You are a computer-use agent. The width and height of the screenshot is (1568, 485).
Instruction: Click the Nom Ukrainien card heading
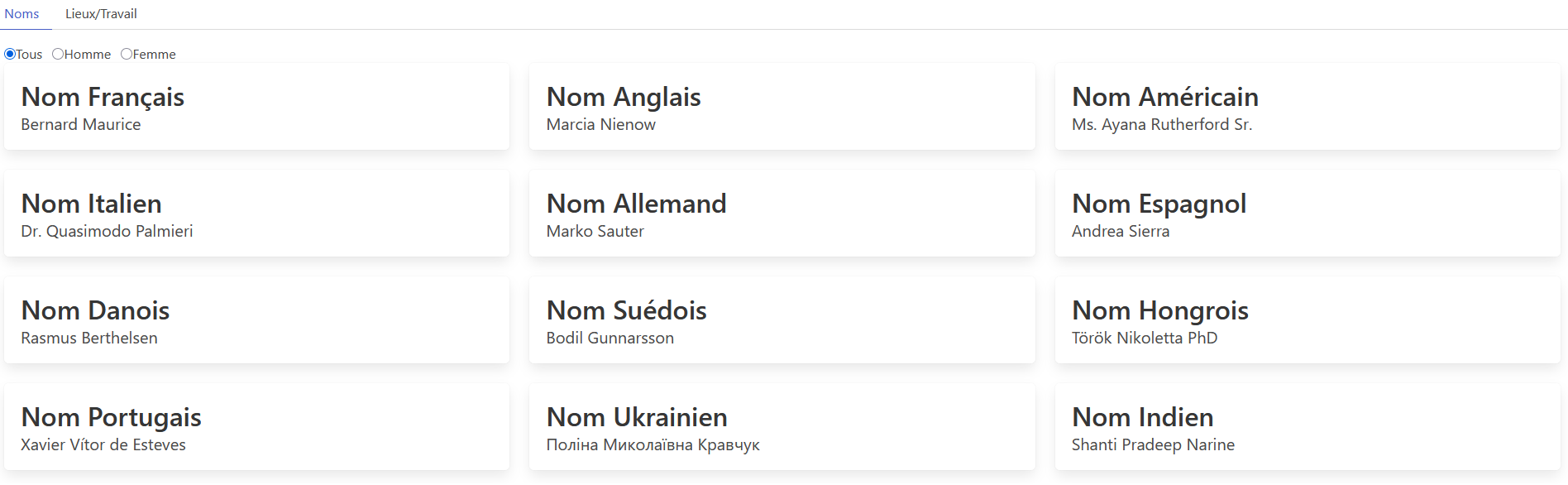click(637, 417)
